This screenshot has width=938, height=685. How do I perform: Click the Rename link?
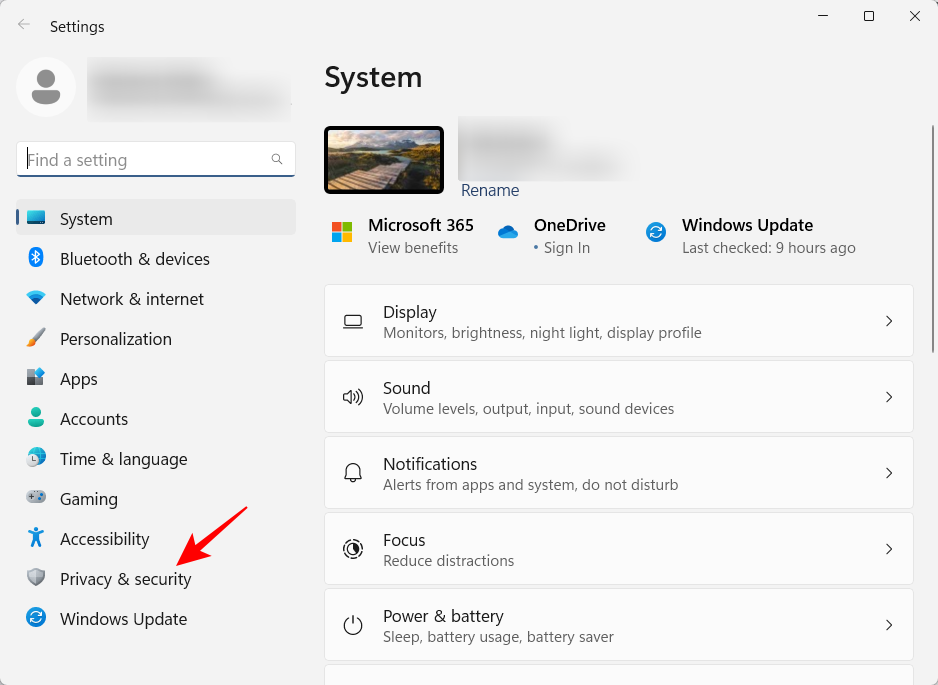[490, 190]
